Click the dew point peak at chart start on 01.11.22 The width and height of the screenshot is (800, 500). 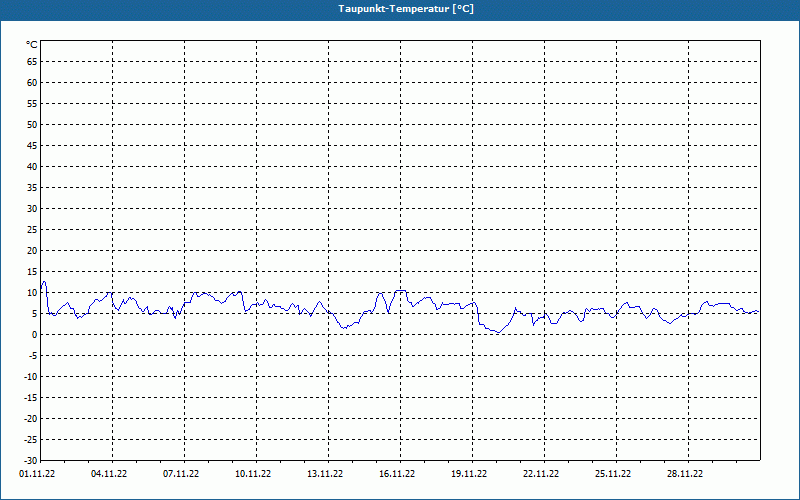click(44, 282)
